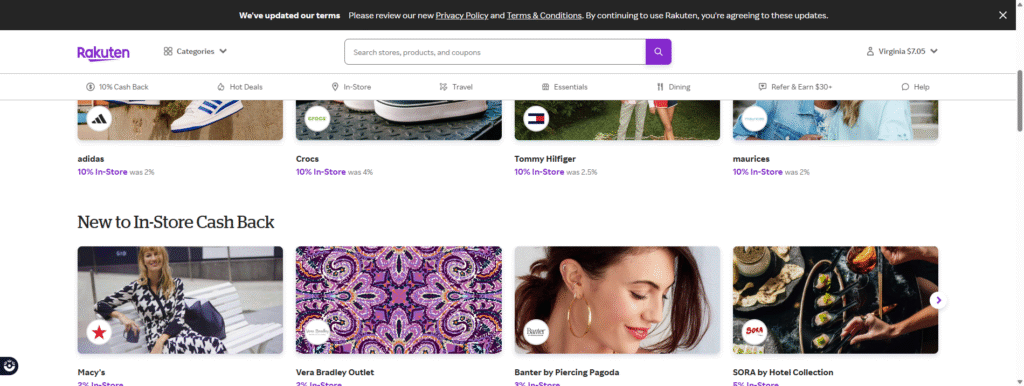Open the adidas store name
This screenshot has width=1024, height=386.
click(91, 159)
